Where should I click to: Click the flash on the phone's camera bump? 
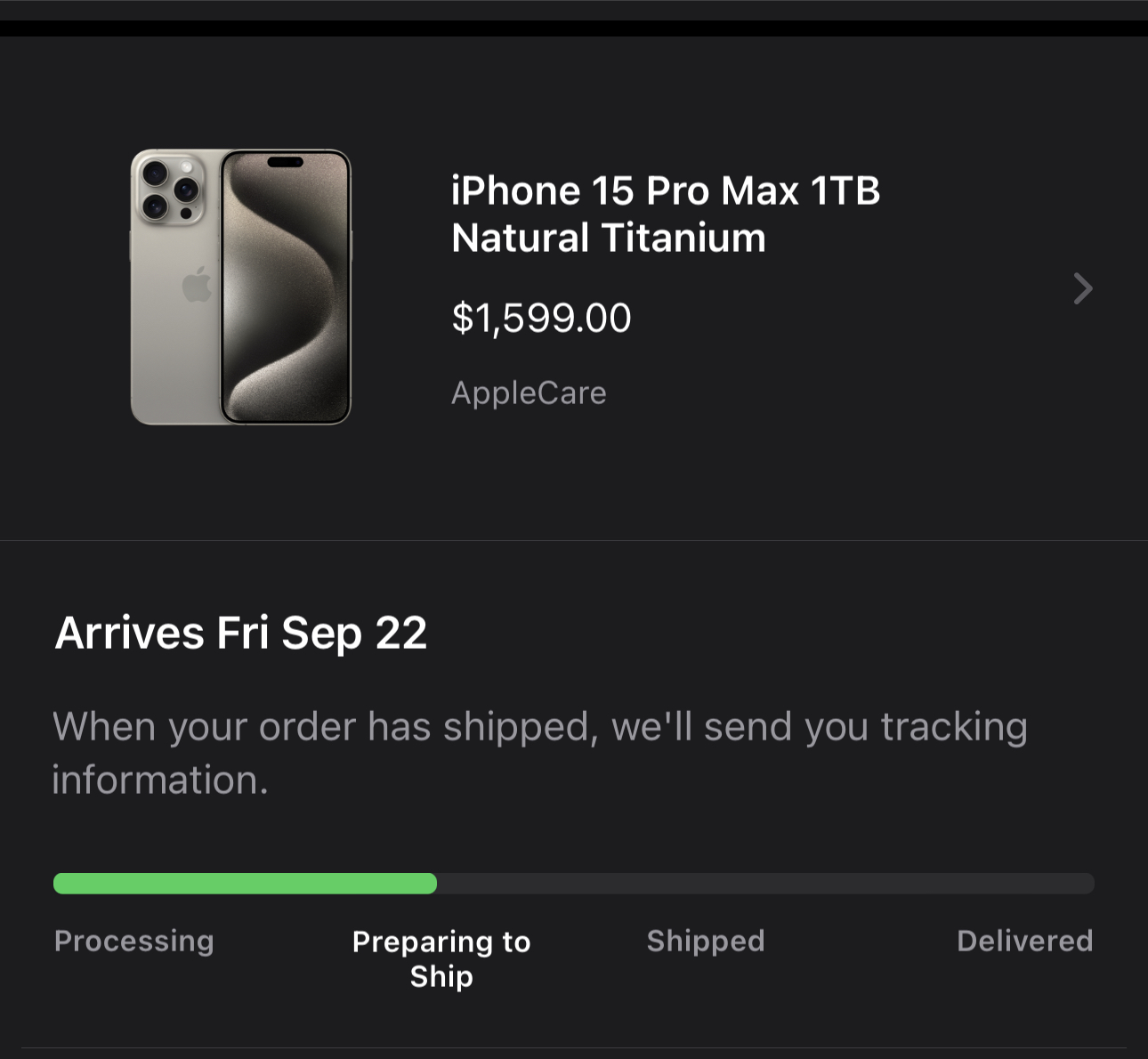tap(188, 167)
